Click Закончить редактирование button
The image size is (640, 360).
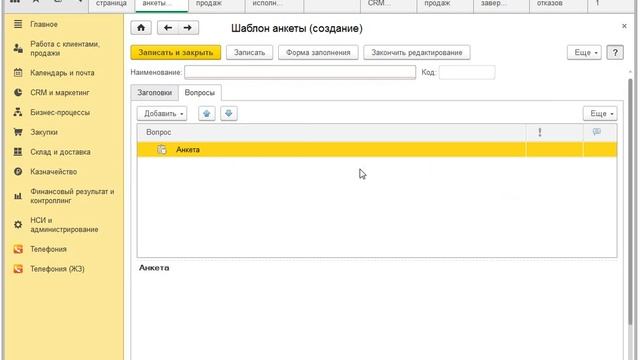(x=417, y=52)
